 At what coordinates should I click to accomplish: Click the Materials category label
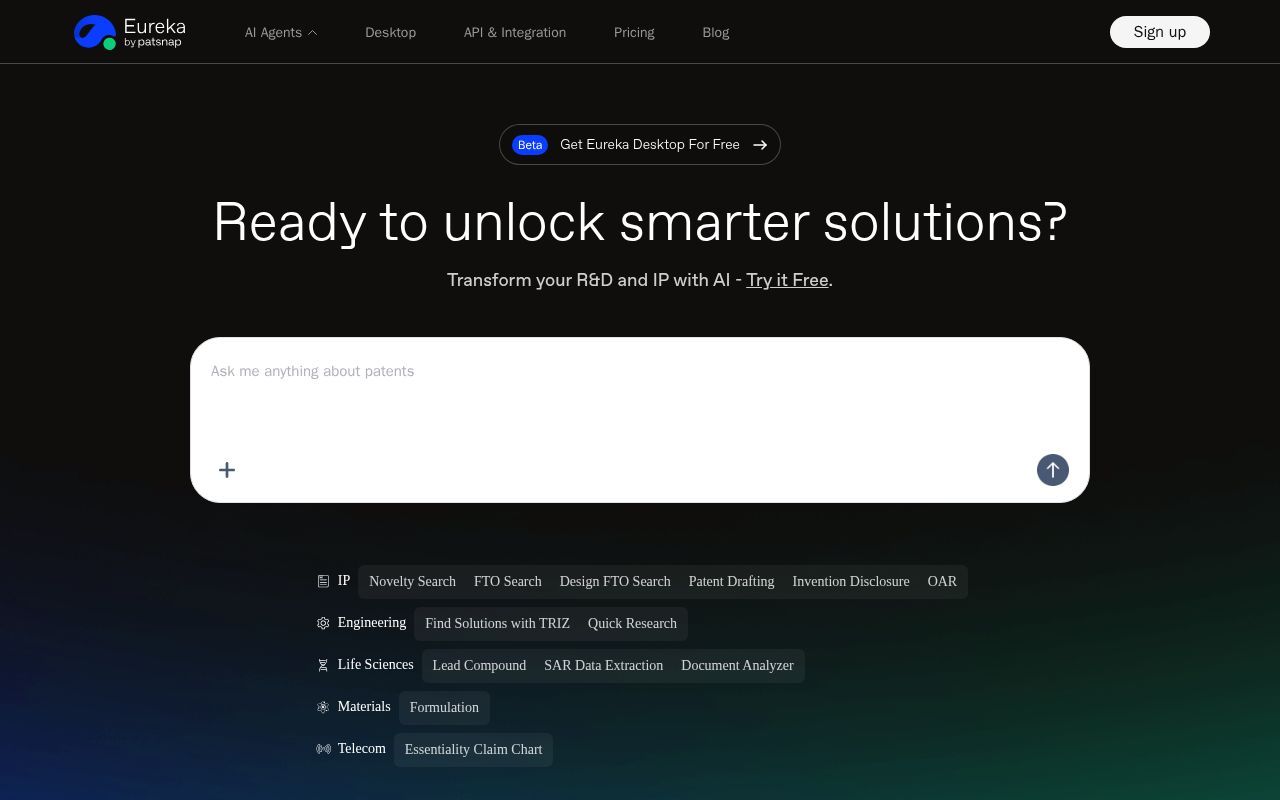click(x=364, y=706)
